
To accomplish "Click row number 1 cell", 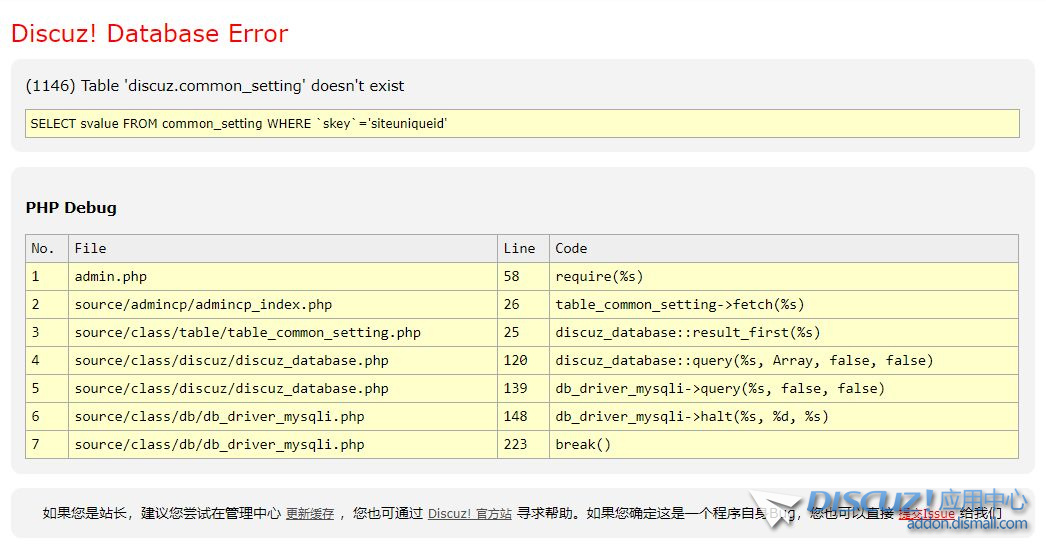I will 47,276.
